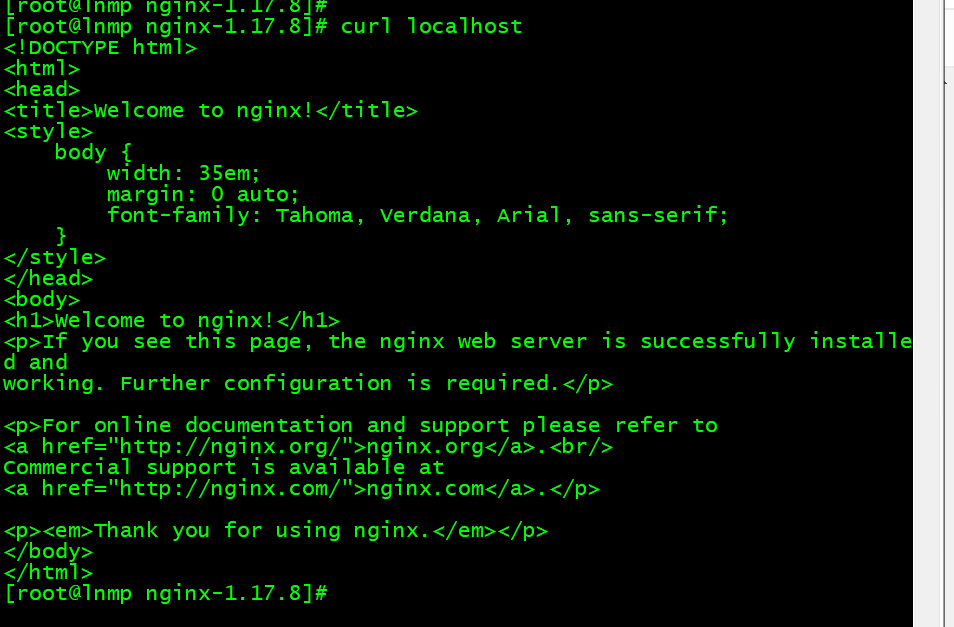Click the opening '<style>' tag line

pyautogui.click(x=49, y=131)
